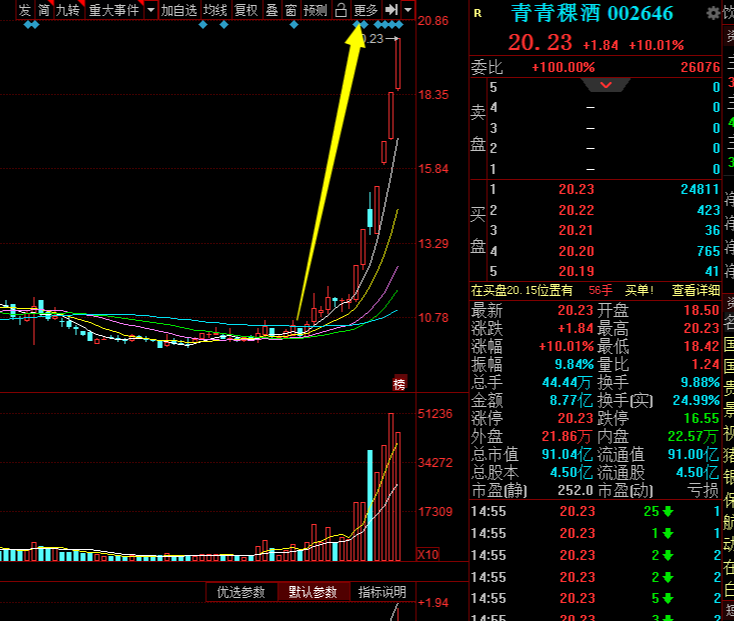Click the 金额 value 8.77亿
This screenshot has height=621, width=735.
pos(571,400)
